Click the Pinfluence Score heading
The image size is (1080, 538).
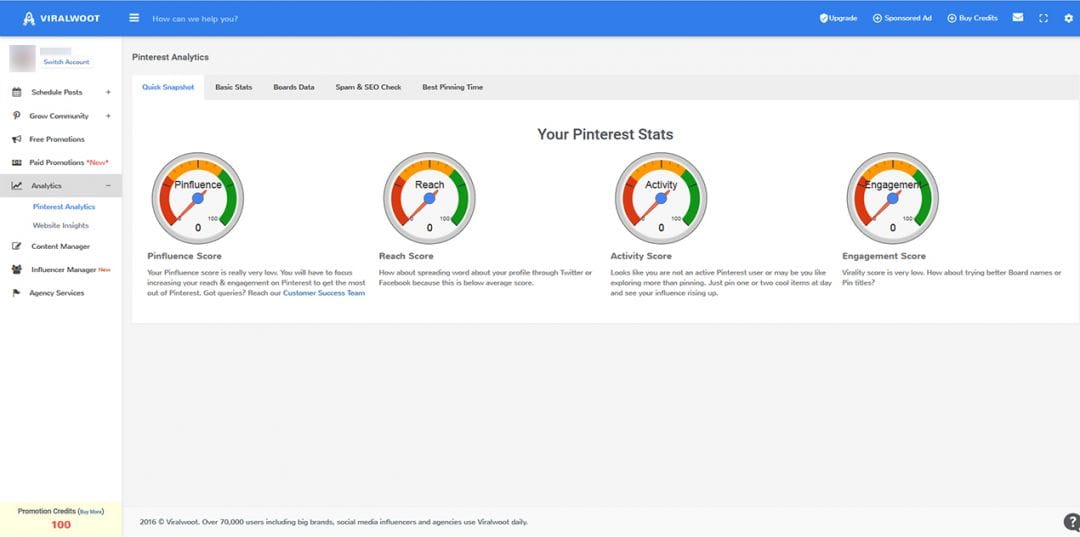pos(185,256)
